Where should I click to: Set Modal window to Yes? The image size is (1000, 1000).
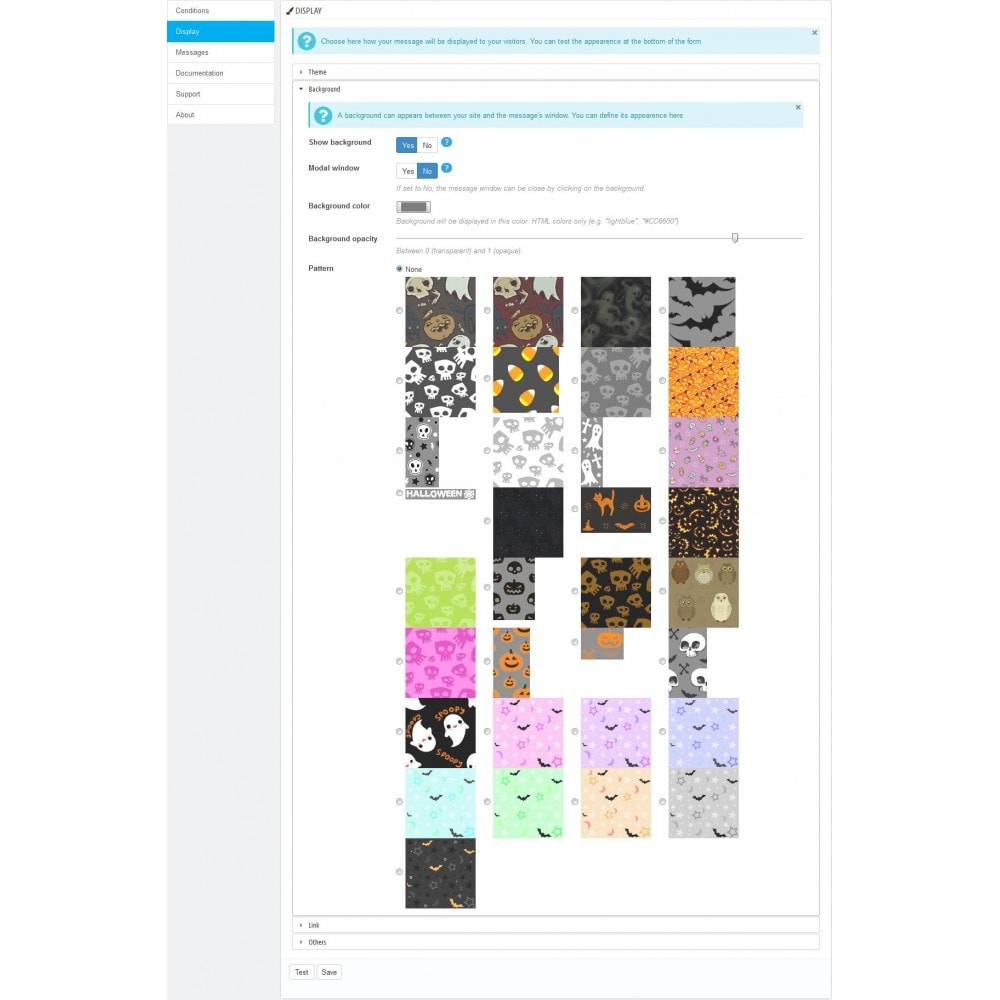(x=408, y=171)
